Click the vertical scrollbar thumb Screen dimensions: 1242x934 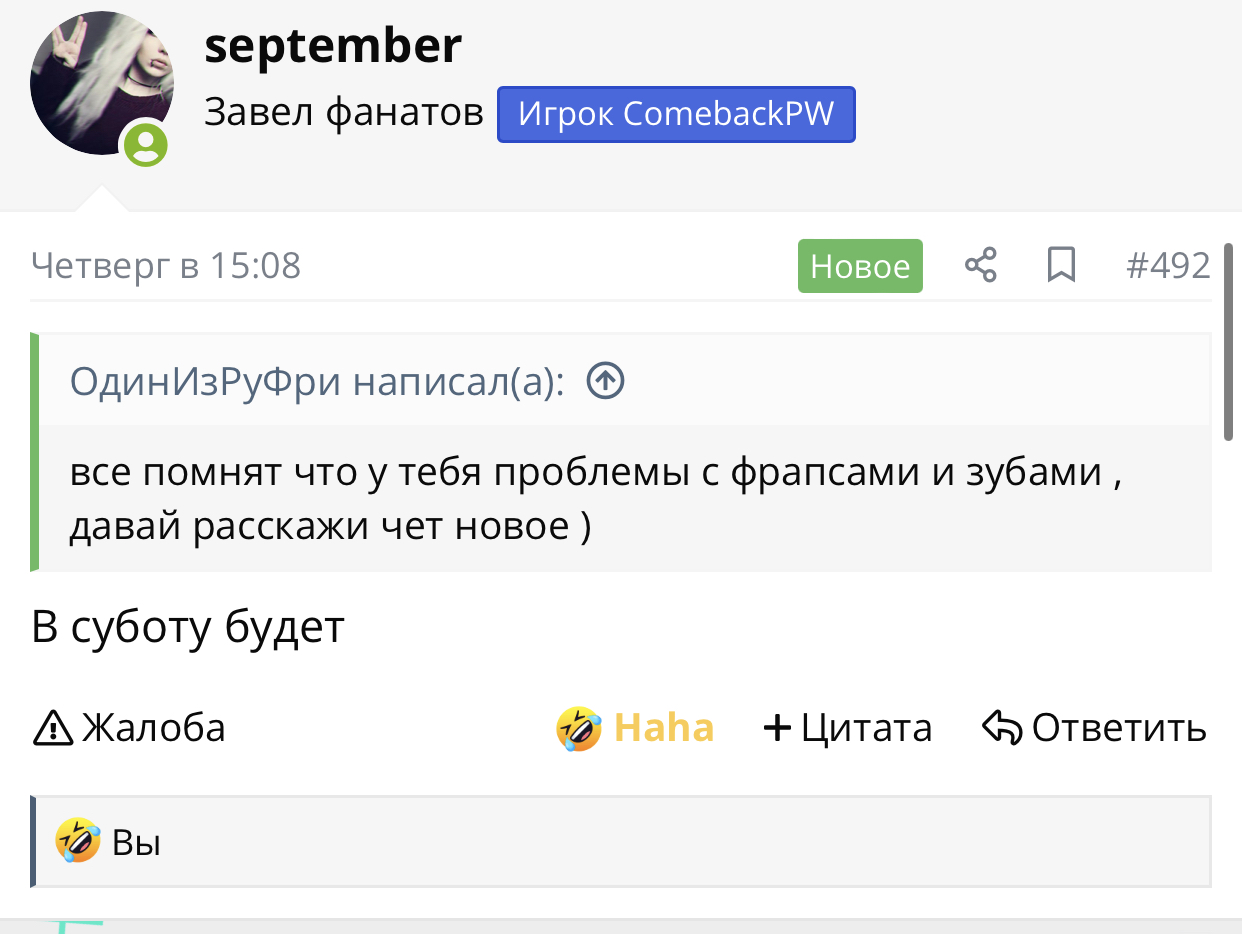[x=1229, y=350]
